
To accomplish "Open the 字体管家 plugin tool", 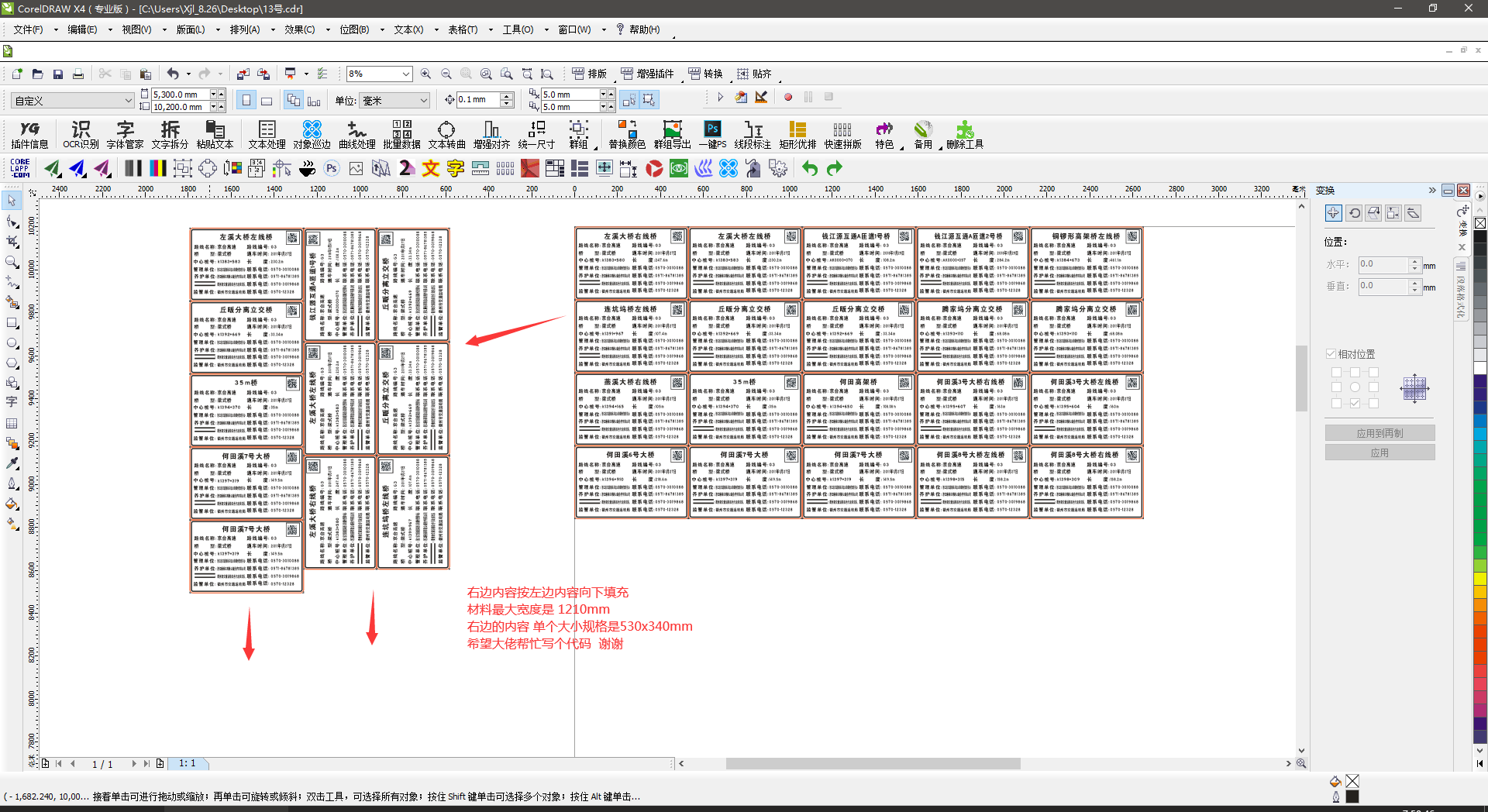I will pos(125,135).
